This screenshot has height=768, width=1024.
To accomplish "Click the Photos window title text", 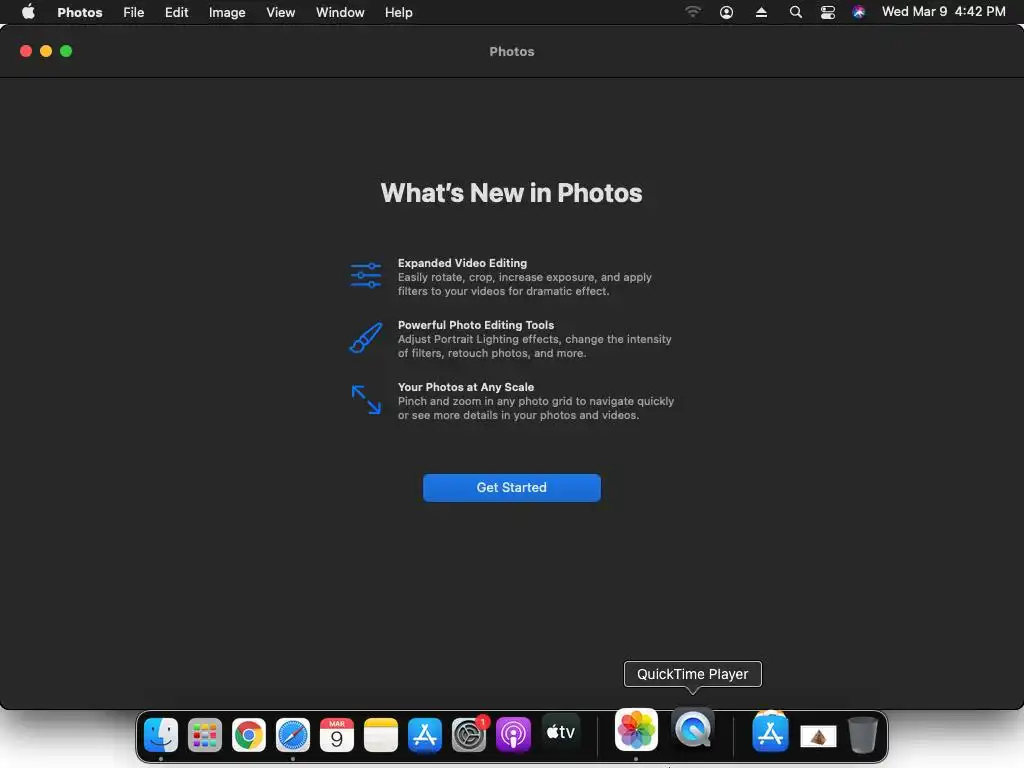I will point(512,52).
